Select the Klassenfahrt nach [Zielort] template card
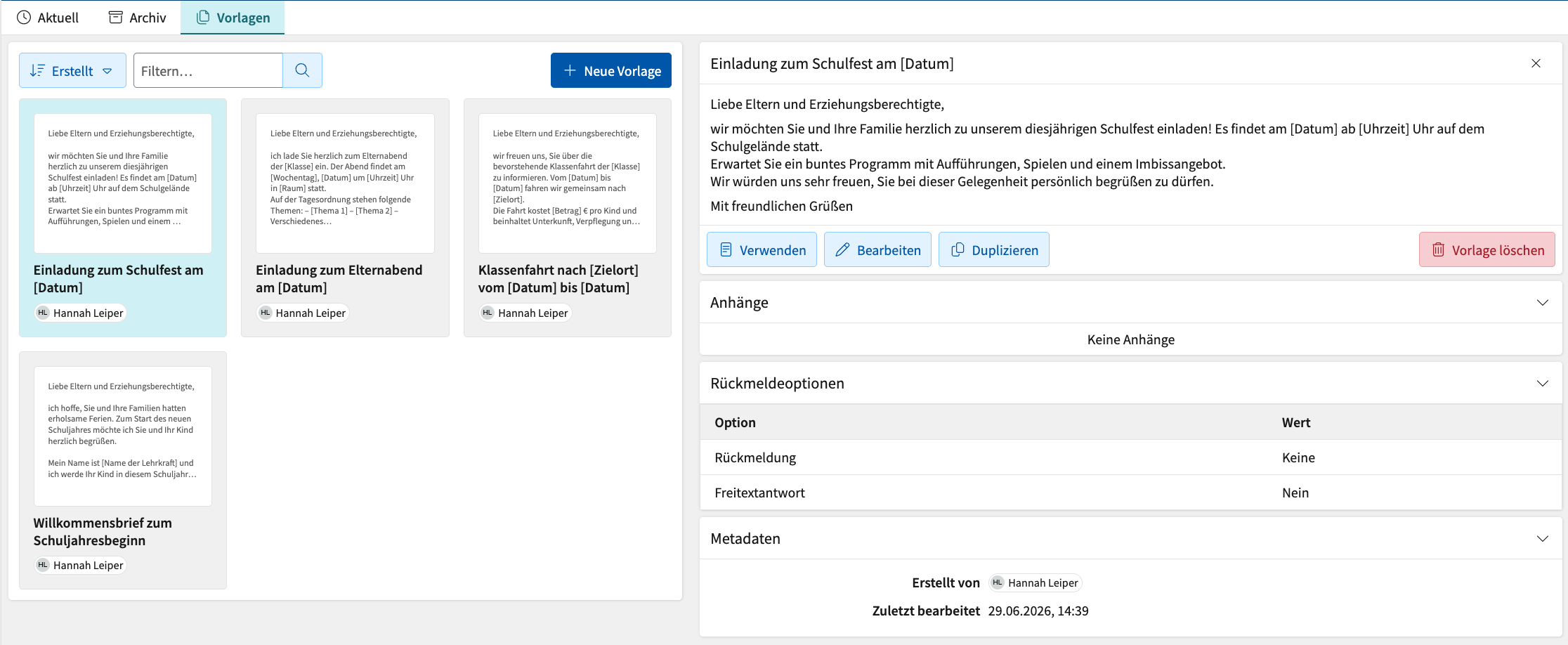 pos(567,218)
